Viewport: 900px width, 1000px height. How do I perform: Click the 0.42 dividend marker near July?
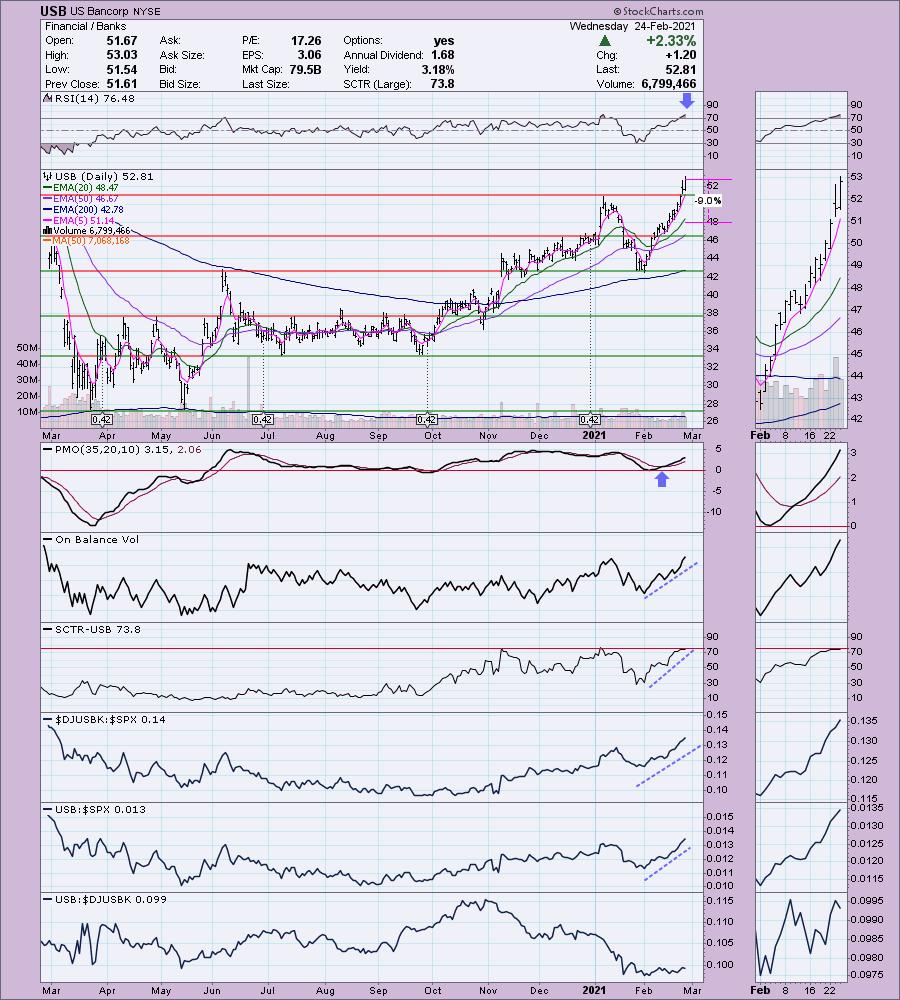[x=263, y=420]
